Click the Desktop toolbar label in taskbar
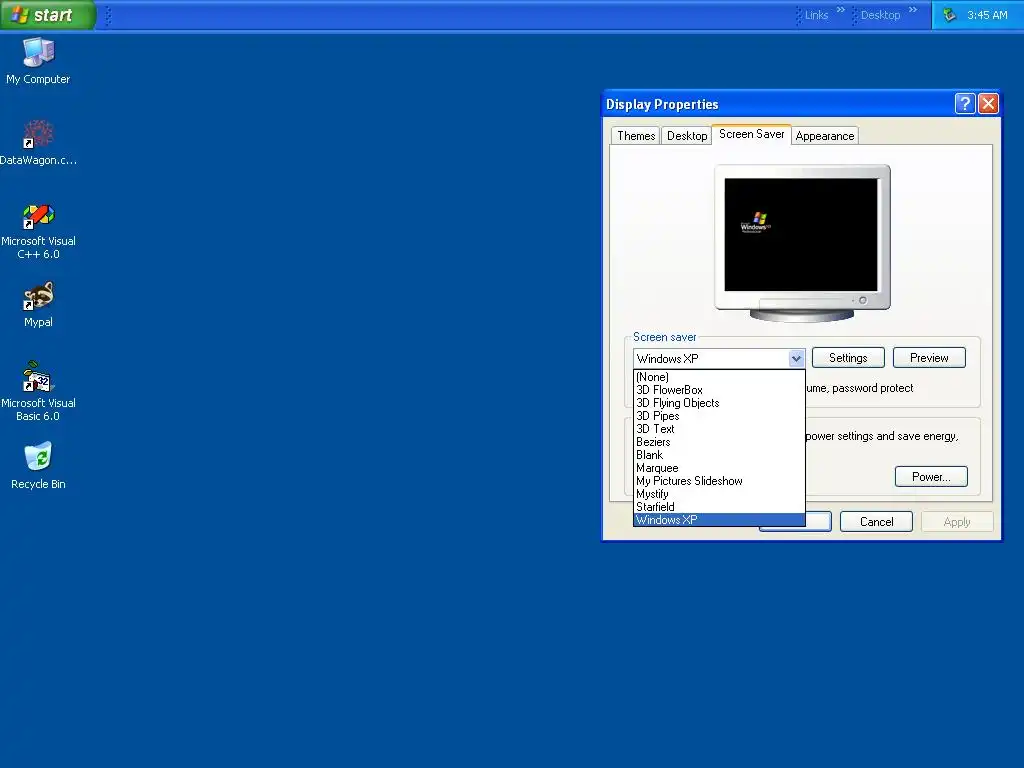Image resolution: width=1024 pixels, height=768 pixels. tap(880, 15)
